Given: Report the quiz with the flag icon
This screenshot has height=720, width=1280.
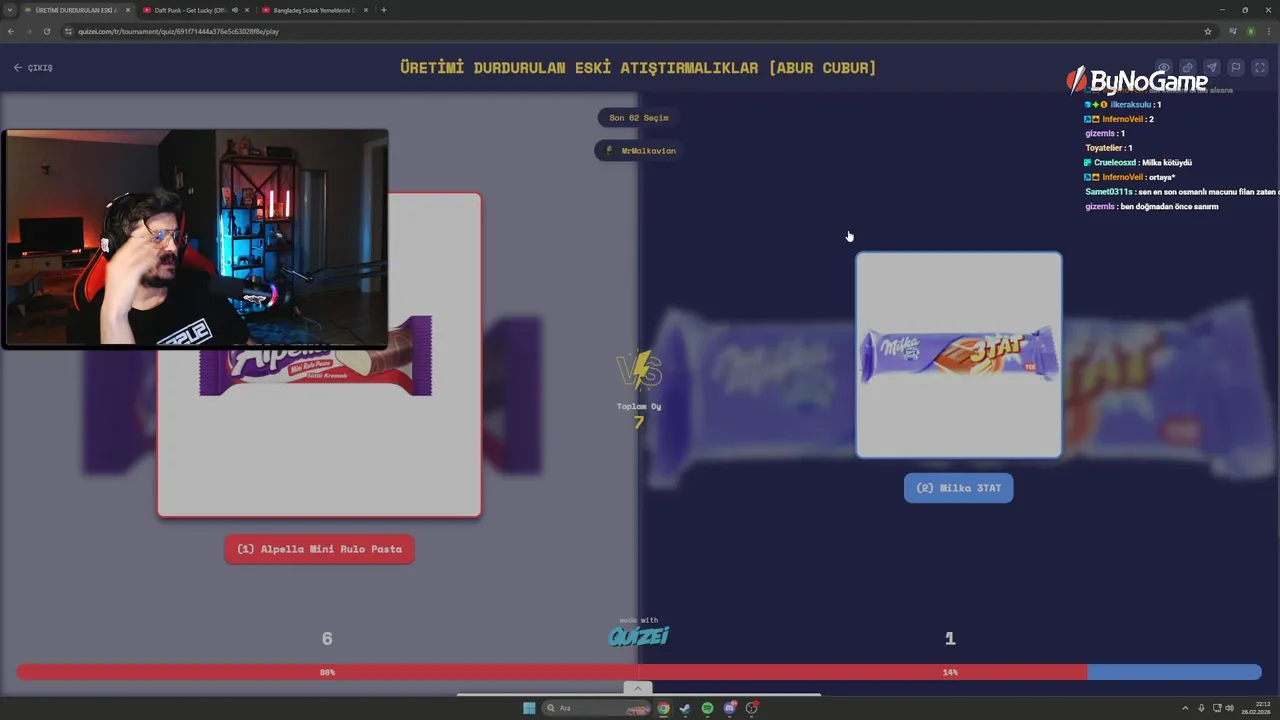Looking at the screenshot, I should coord(1236,68).
